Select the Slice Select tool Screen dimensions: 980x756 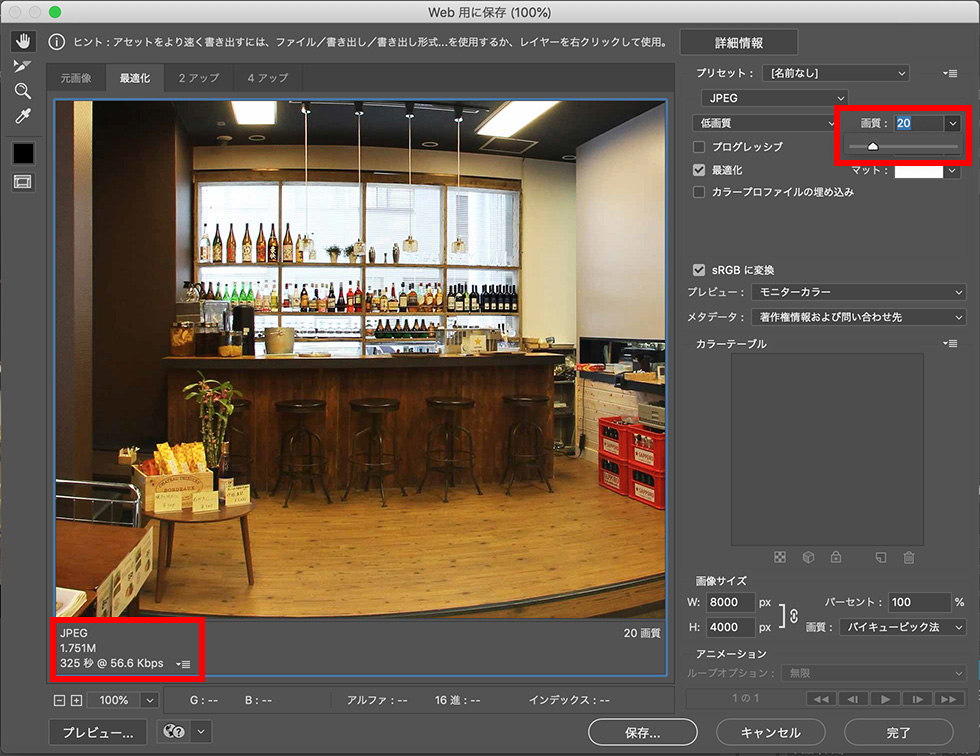pos(22,66)
